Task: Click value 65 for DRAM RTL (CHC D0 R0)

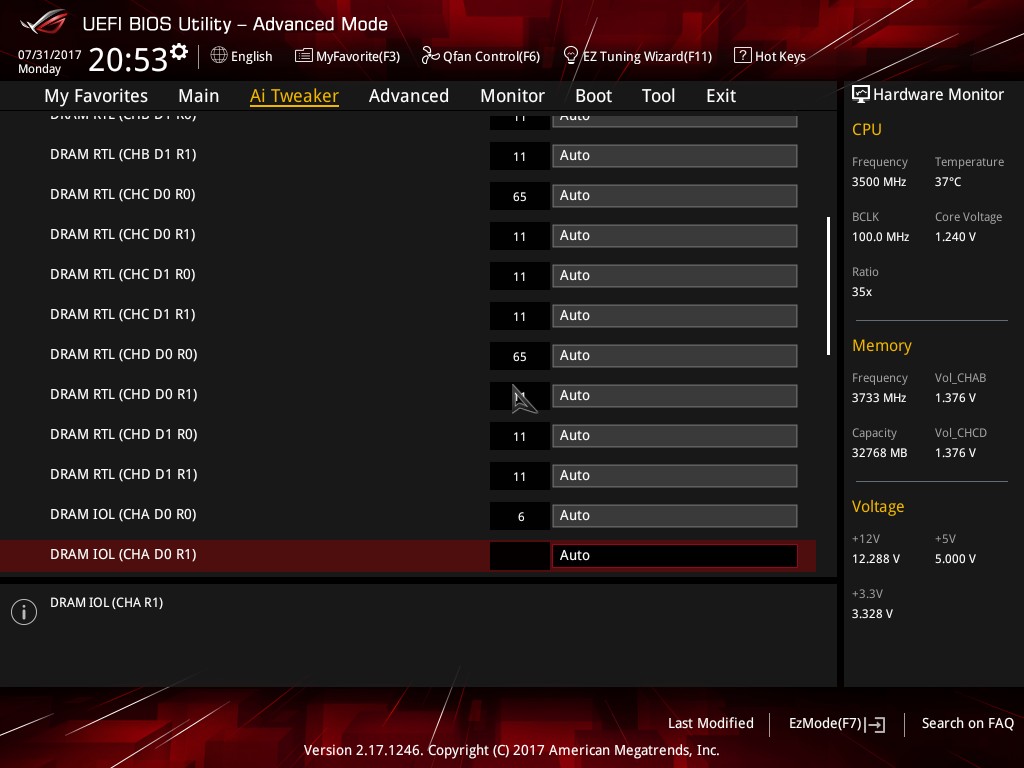Action: click(520, 197)
